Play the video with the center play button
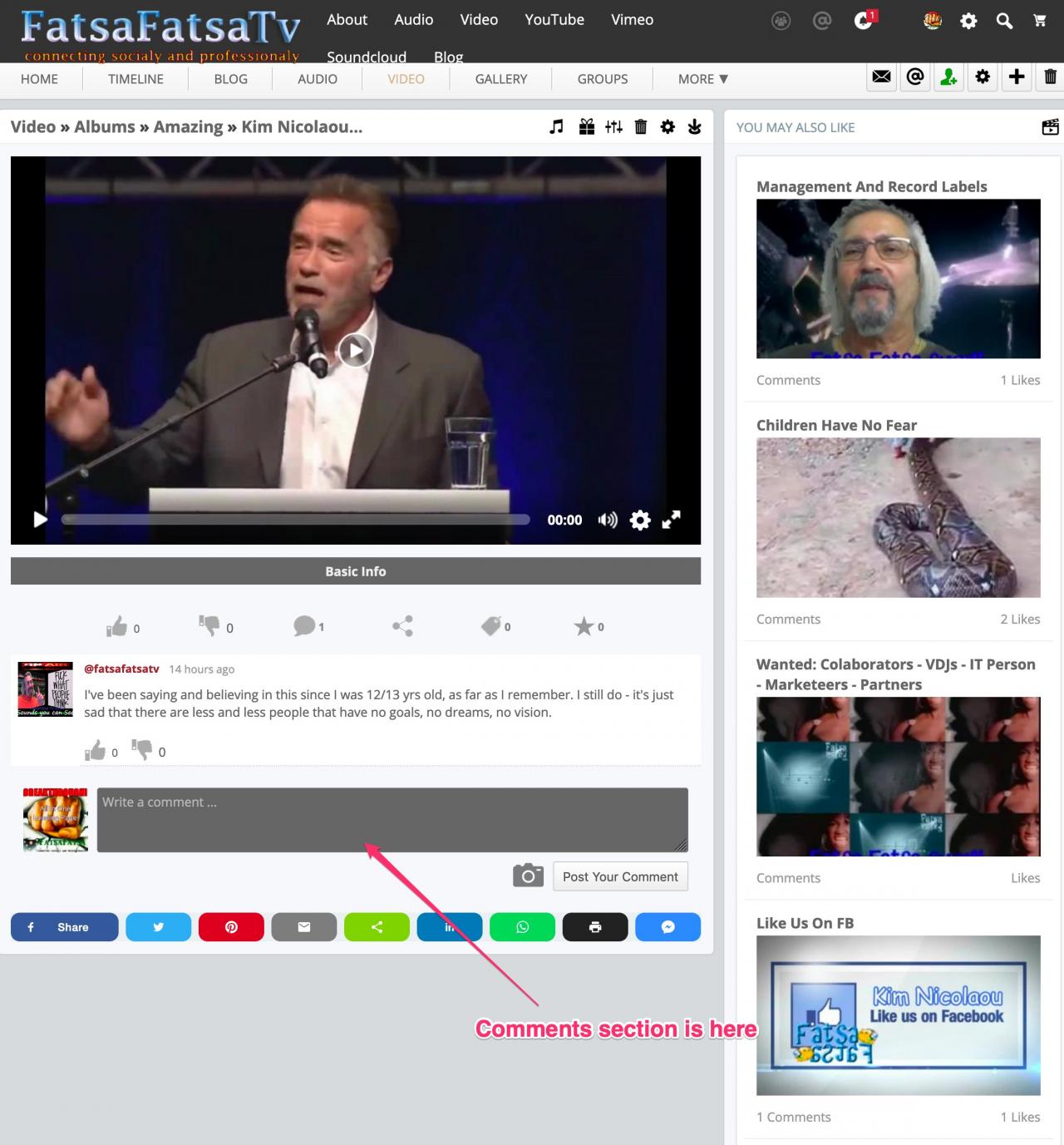The height and width of the screenshot is (1145, 1064). pyautogui.click(x=356, y=350)
